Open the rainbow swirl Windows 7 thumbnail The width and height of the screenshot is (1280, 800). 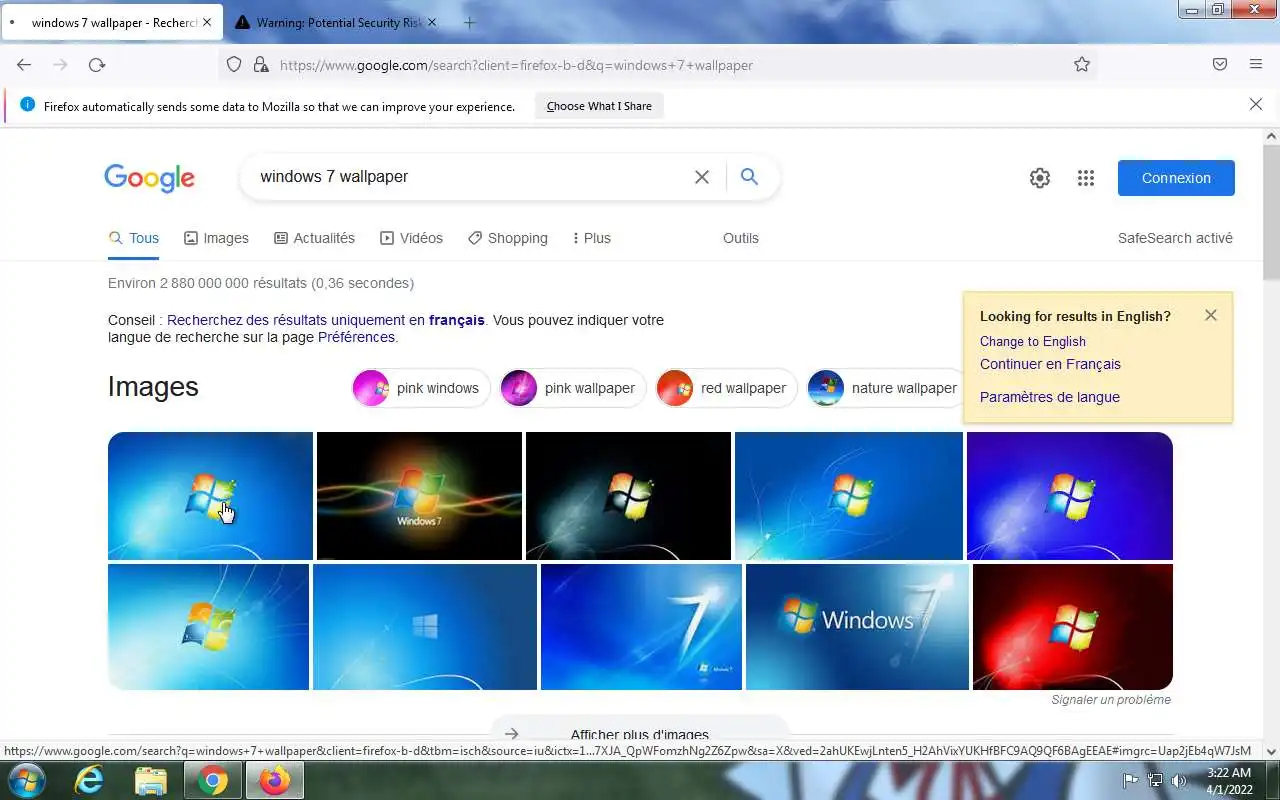[x=419, y=496]
